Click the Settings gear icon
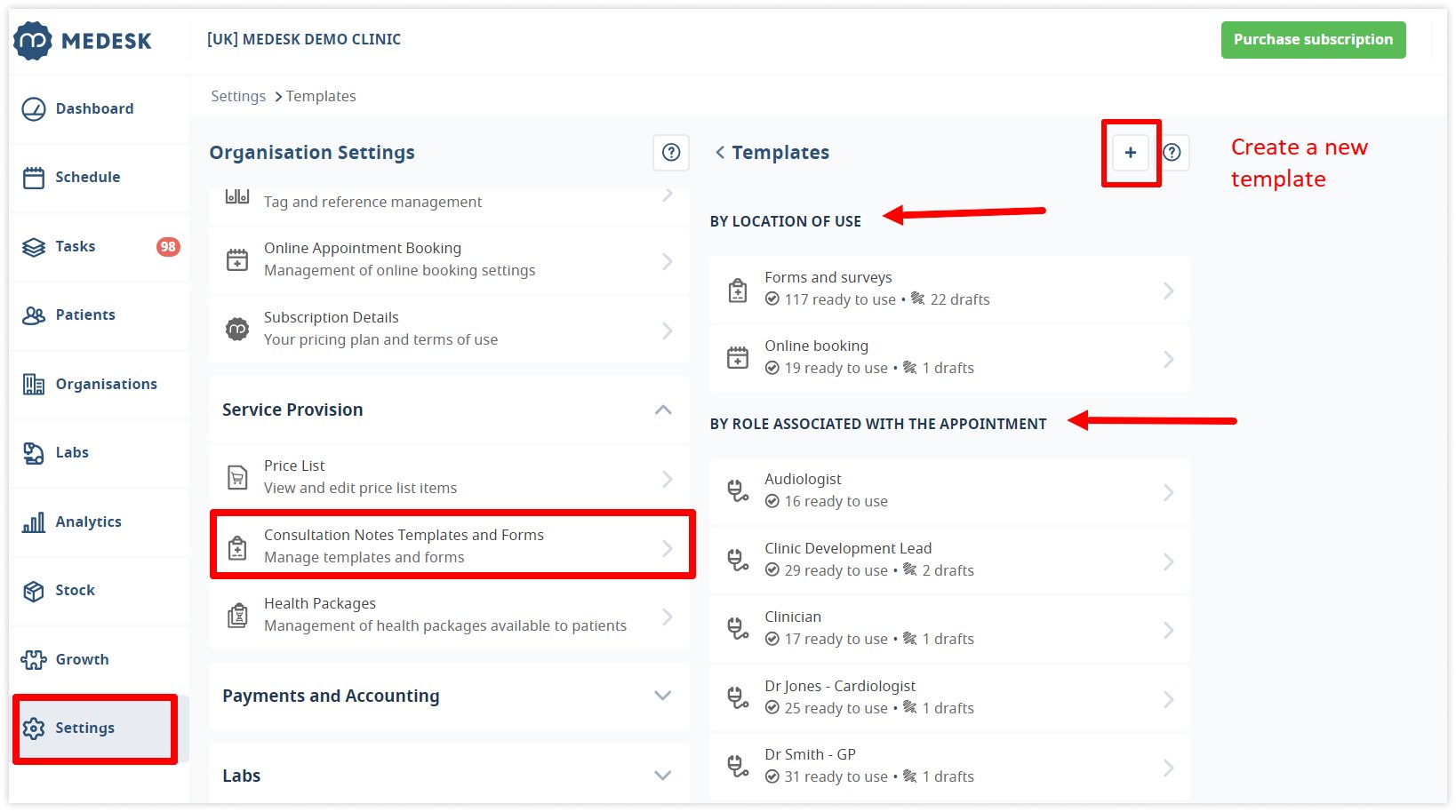The image size is (1456, 812). point(34,728)
